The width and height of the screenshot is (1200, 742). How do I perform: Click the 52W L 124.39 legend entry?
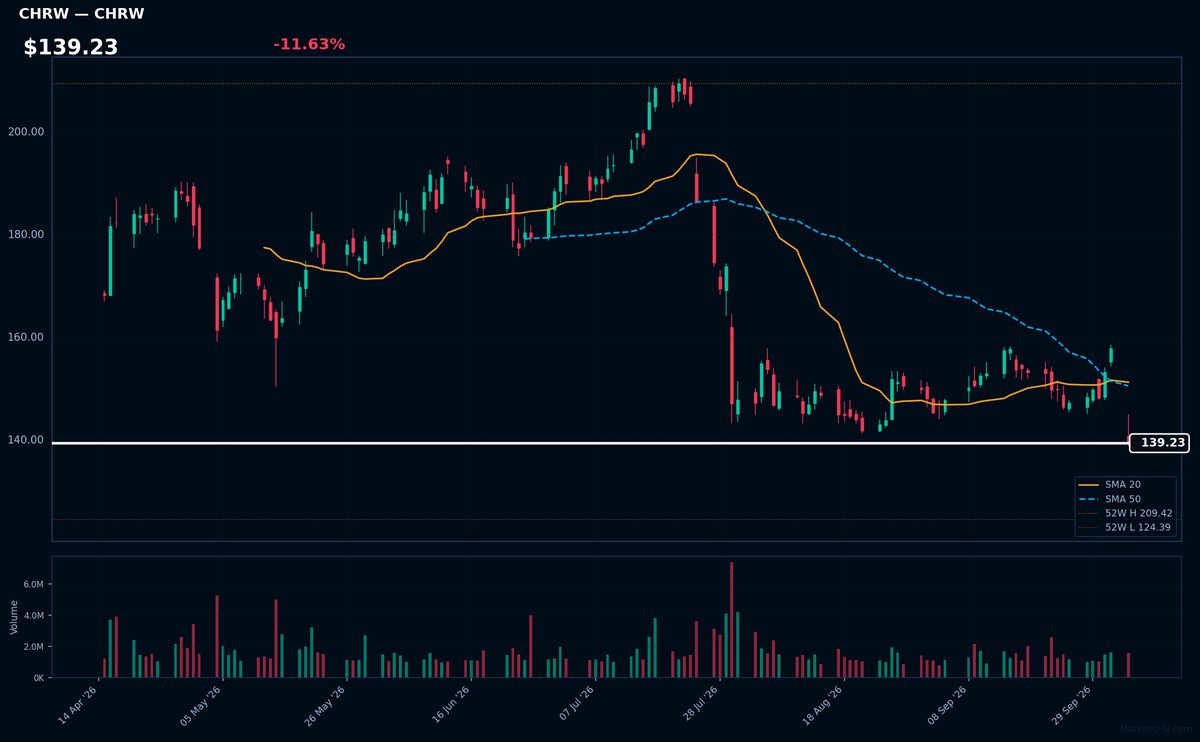(1126, 527)
